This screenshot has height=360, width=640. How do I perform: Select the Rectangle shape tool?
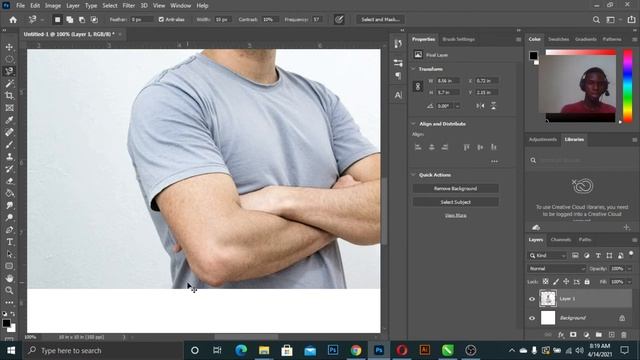pos(9,266)
